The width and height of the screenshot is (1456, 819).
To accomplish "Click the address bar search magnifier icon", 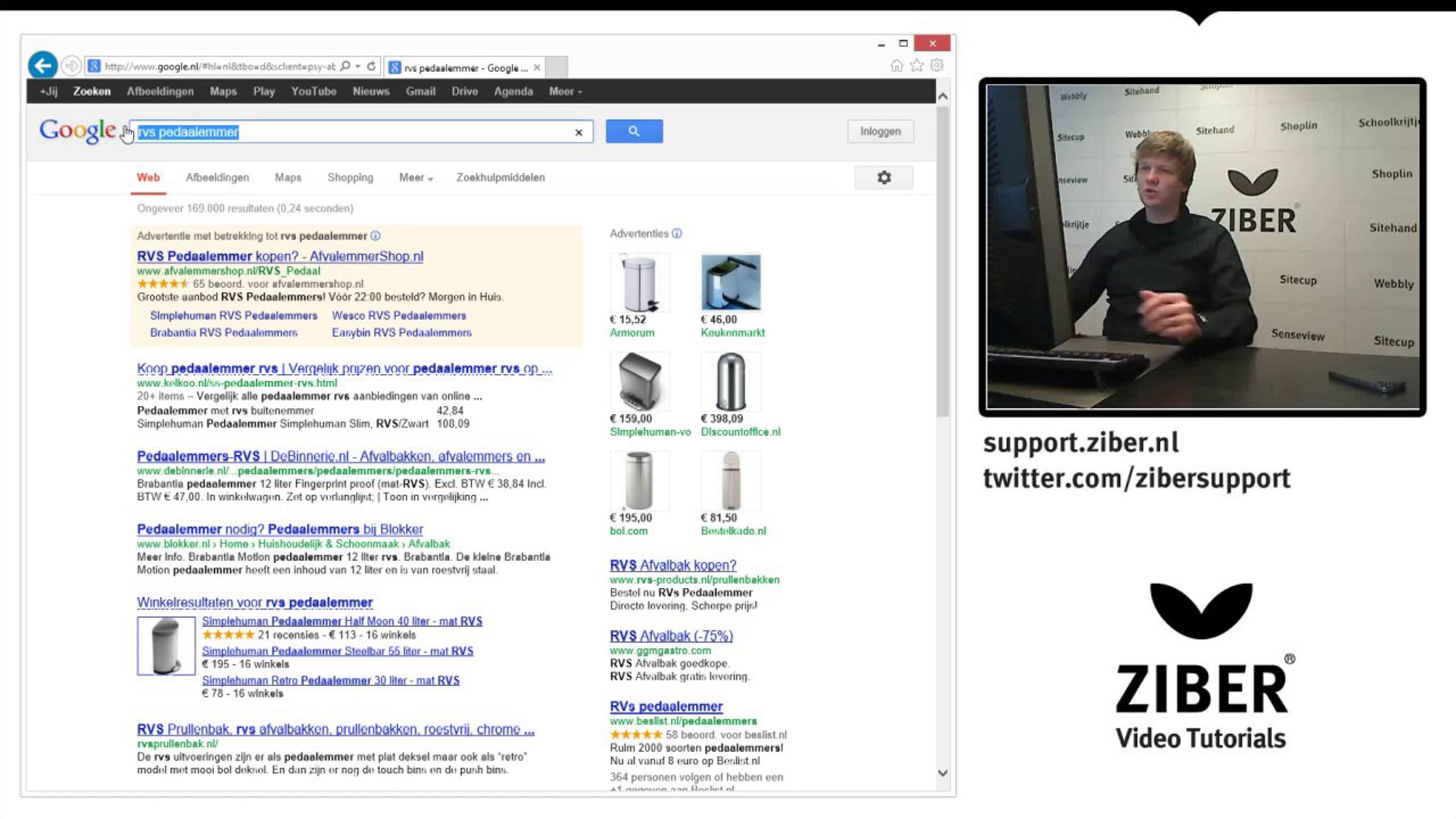I will click(x=345, y=66).
